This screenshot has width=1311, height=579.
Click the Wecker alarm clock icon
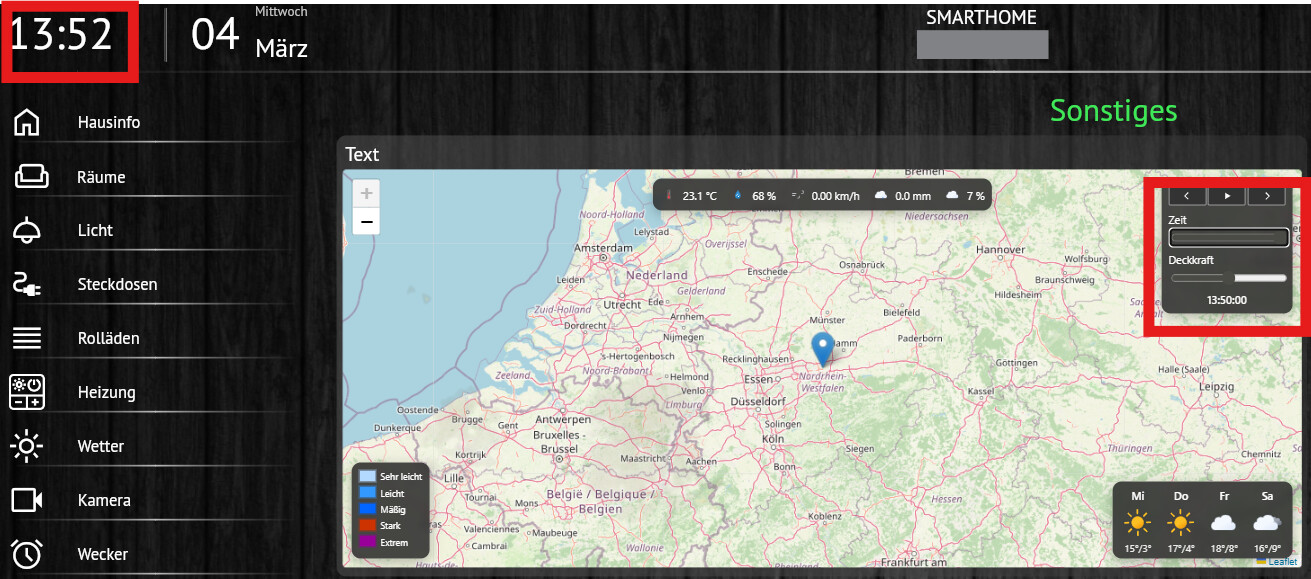coord(26,554)
